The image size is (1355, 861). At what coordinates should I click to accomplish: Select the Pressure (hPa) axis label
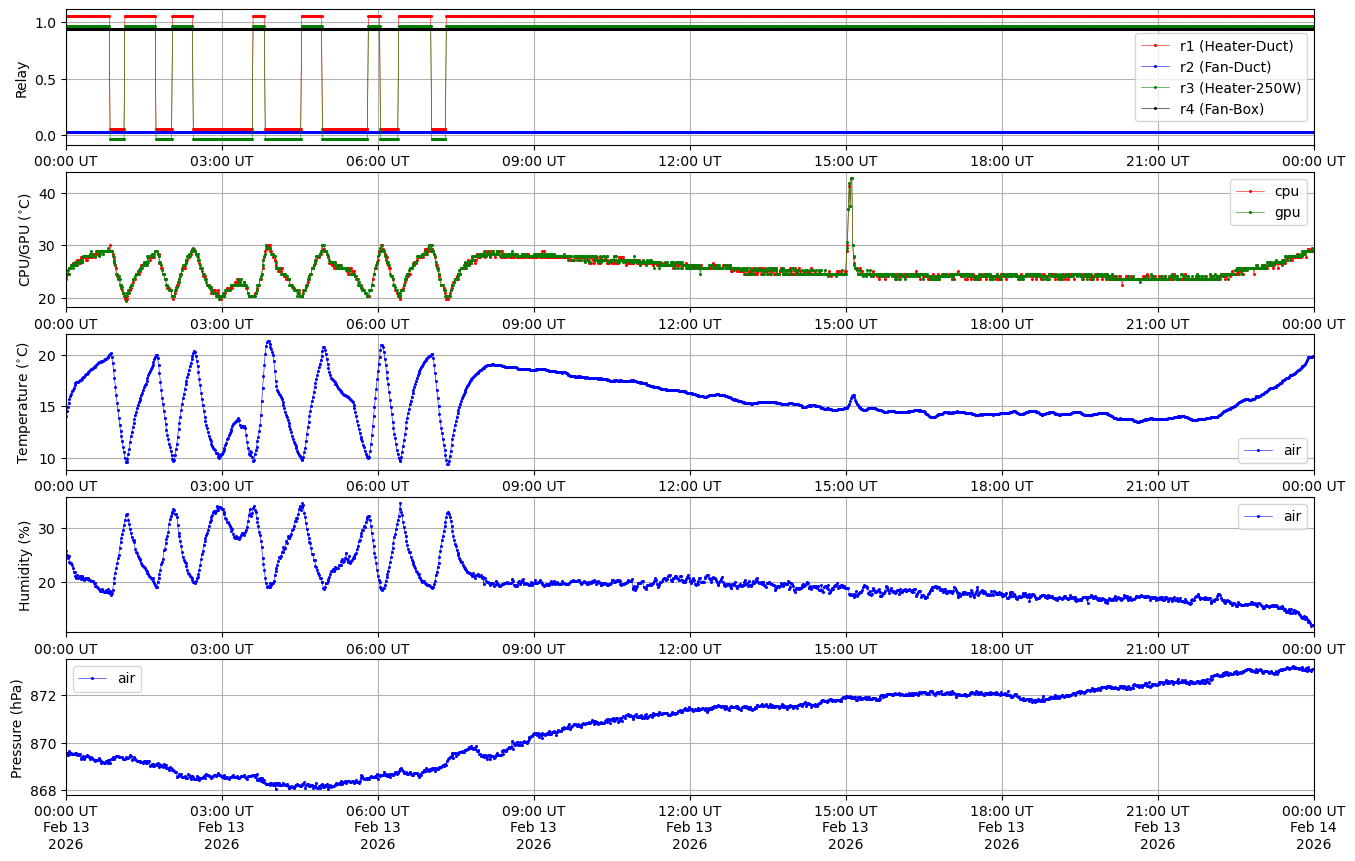[x=17, y=727]
